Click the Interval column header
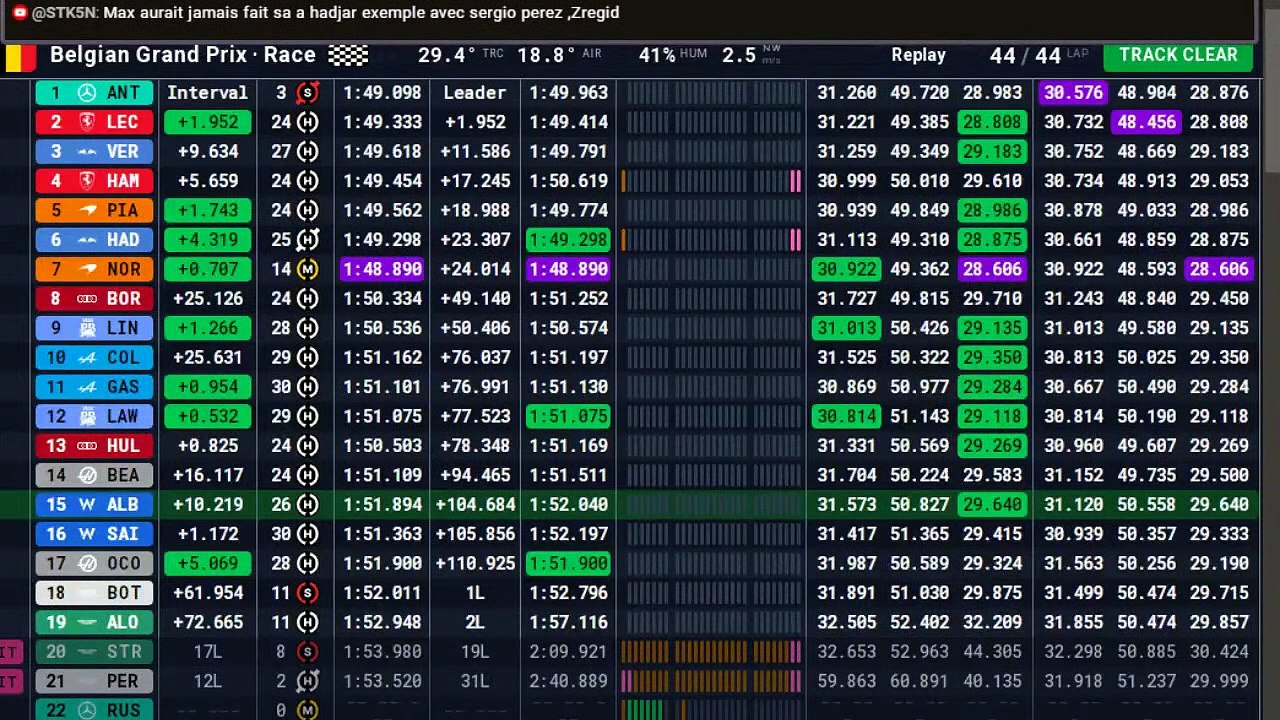 click(x=207, y=93)
